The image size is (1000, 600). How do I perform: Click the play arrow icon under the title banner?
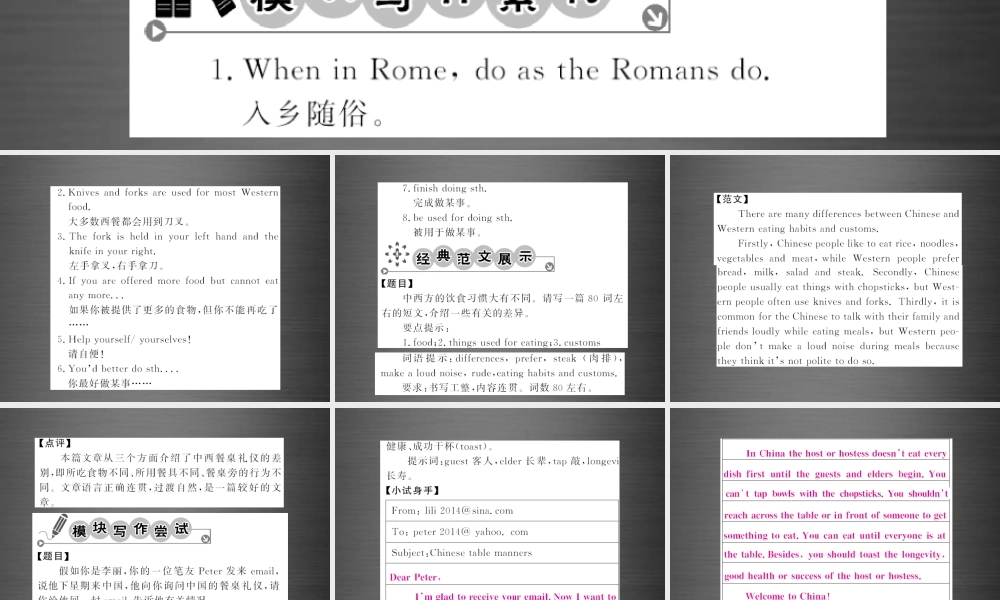[156, 31]
